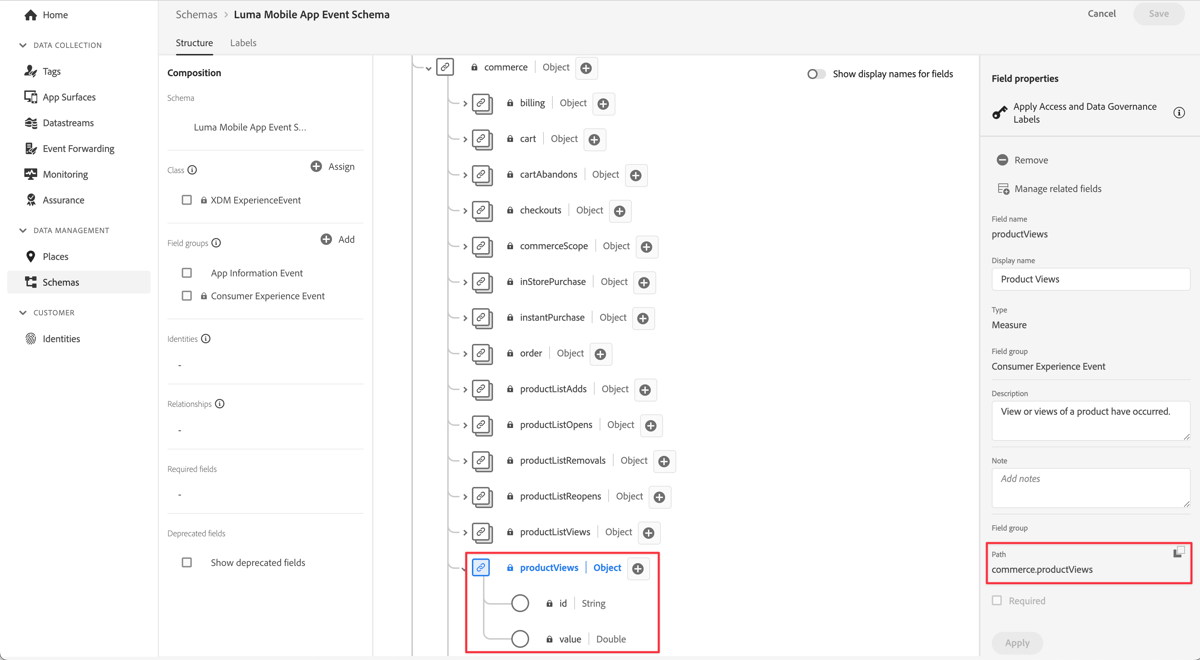The width and height of the screenshot is (1200, 660).
Task: Open Schemas via the breadcrumb link
Action: 196,14
